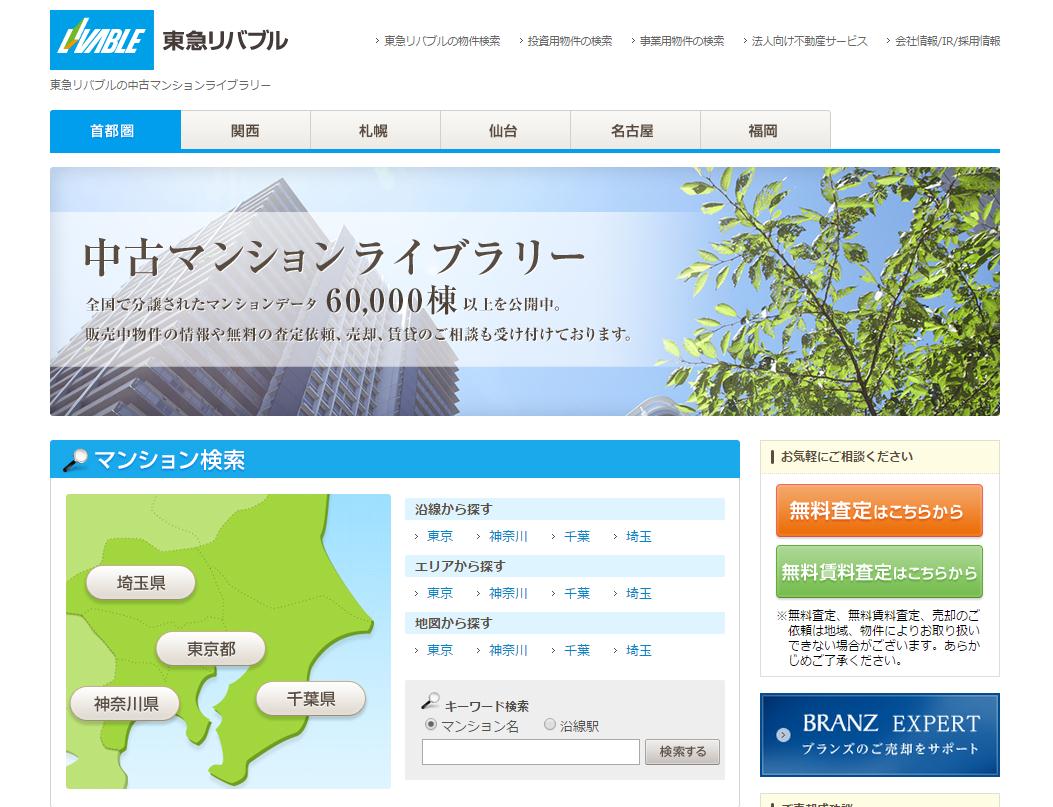The image size is (1053, 807).
Task: Click the 東急リバブル text logo
Action: [x=225, y=41]
